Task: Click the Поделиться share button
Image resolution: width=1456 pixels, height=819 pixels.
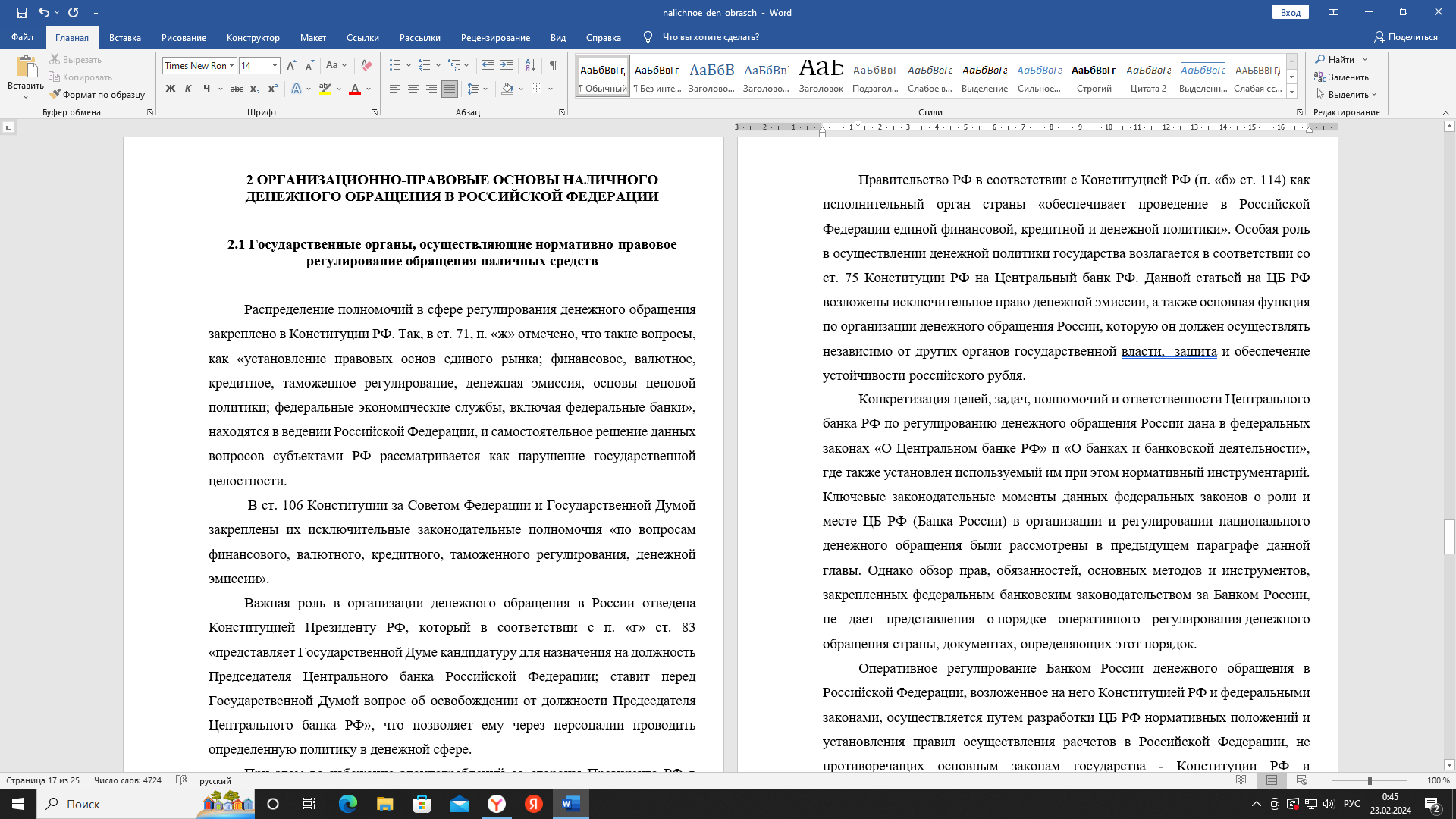Action: 1406,37
